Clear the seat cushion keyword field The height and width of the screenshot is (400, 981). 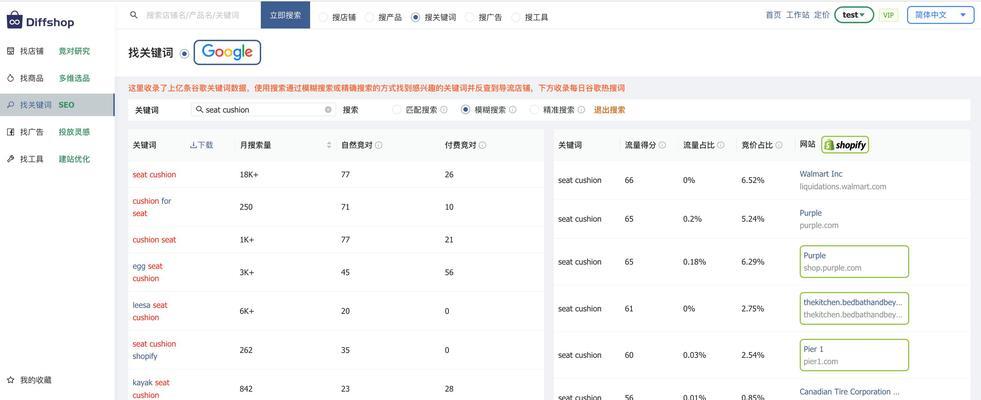click(328, 110)
